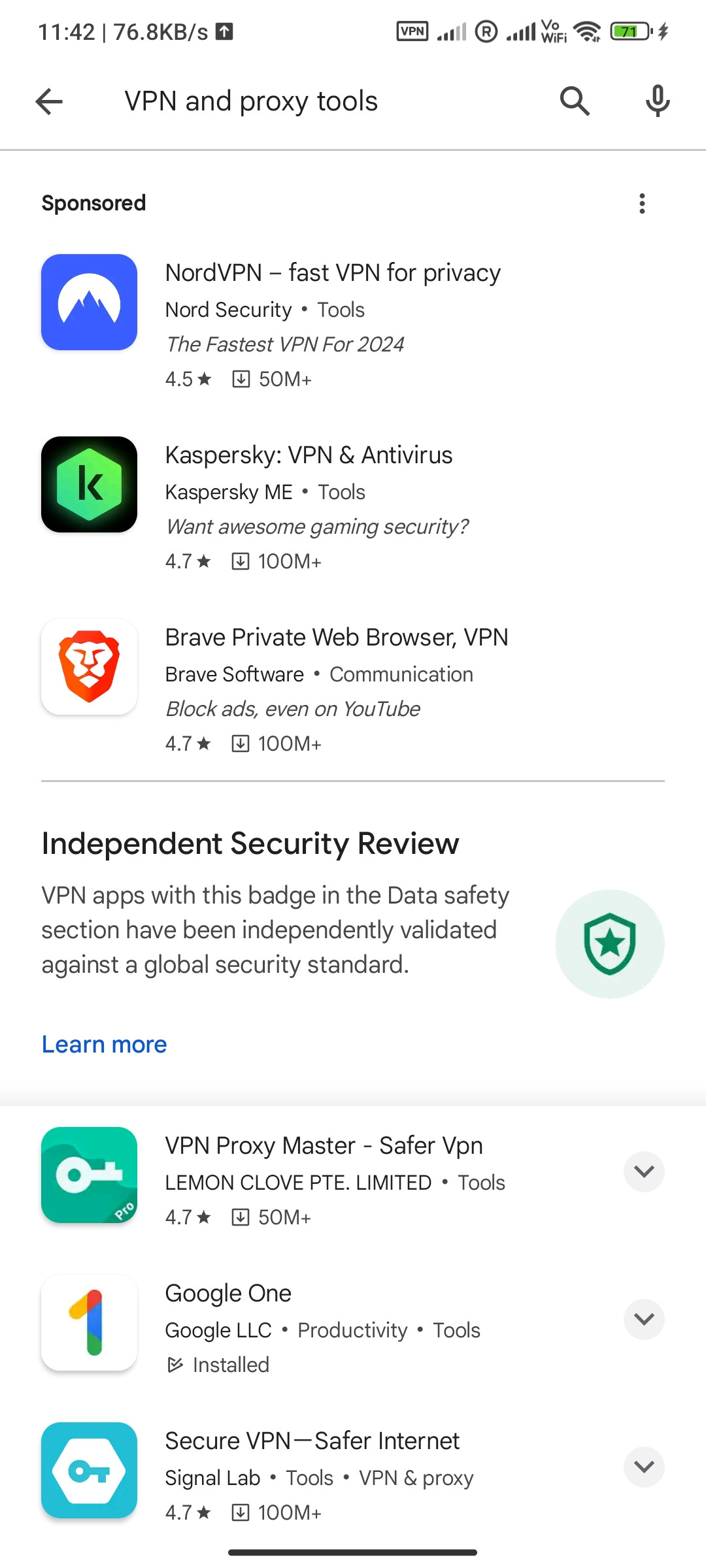Tap the Brave lion app icon
The image size is (706, 1568).
pyautogui.click(x=90, y=667)
